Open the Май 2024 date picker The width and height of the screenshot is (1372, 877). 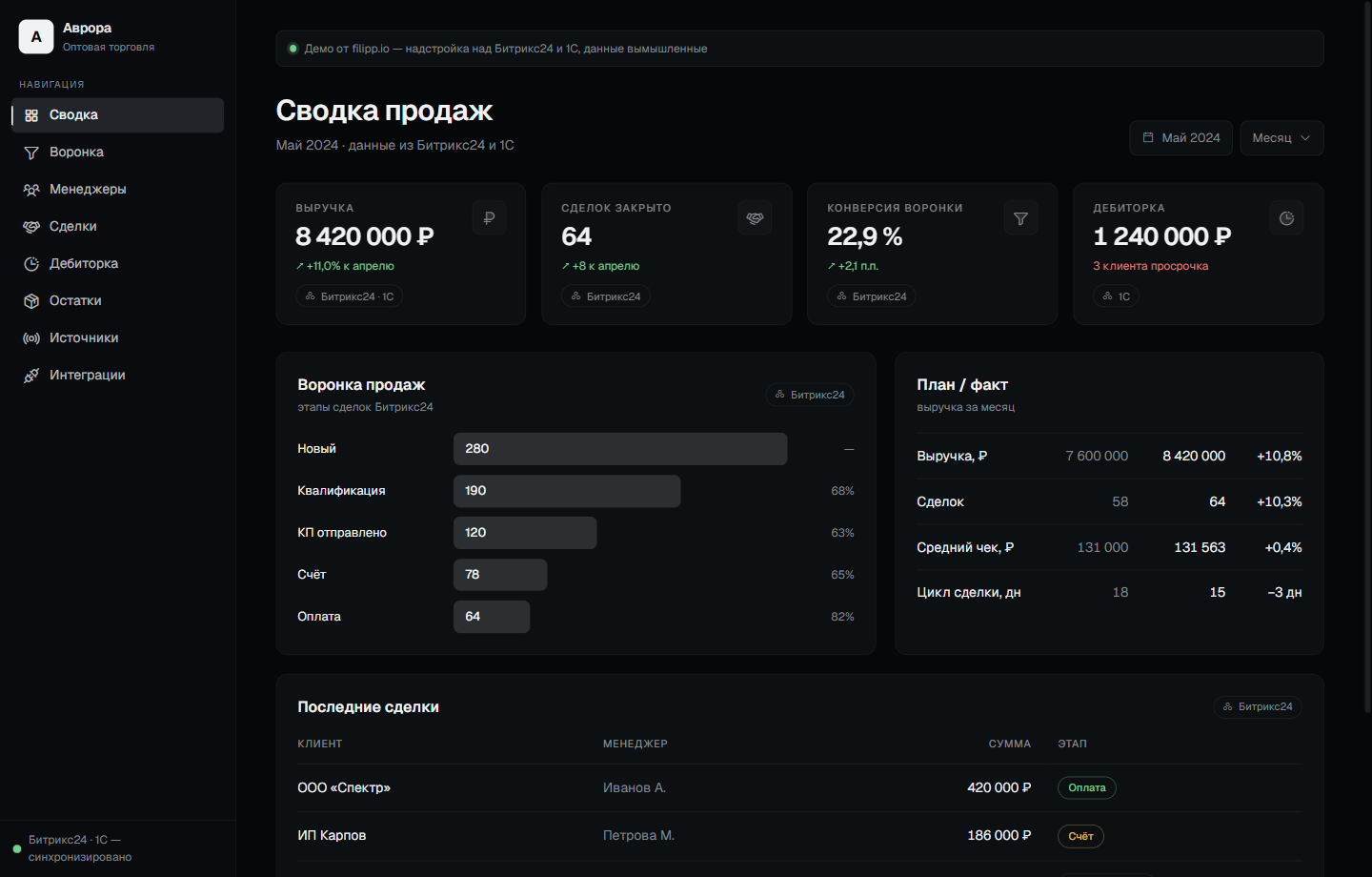[x=1181, y=138]
